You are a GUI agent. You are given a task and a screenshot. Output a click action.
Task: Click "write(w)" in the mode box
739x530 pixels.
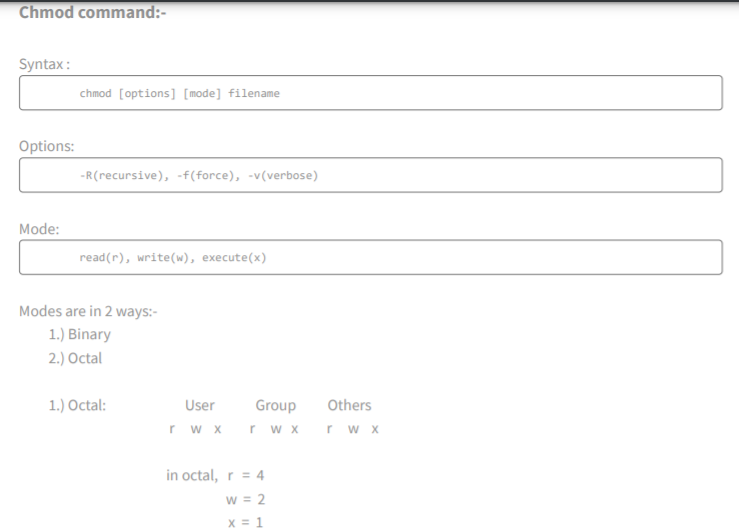(x=166, y=258)
